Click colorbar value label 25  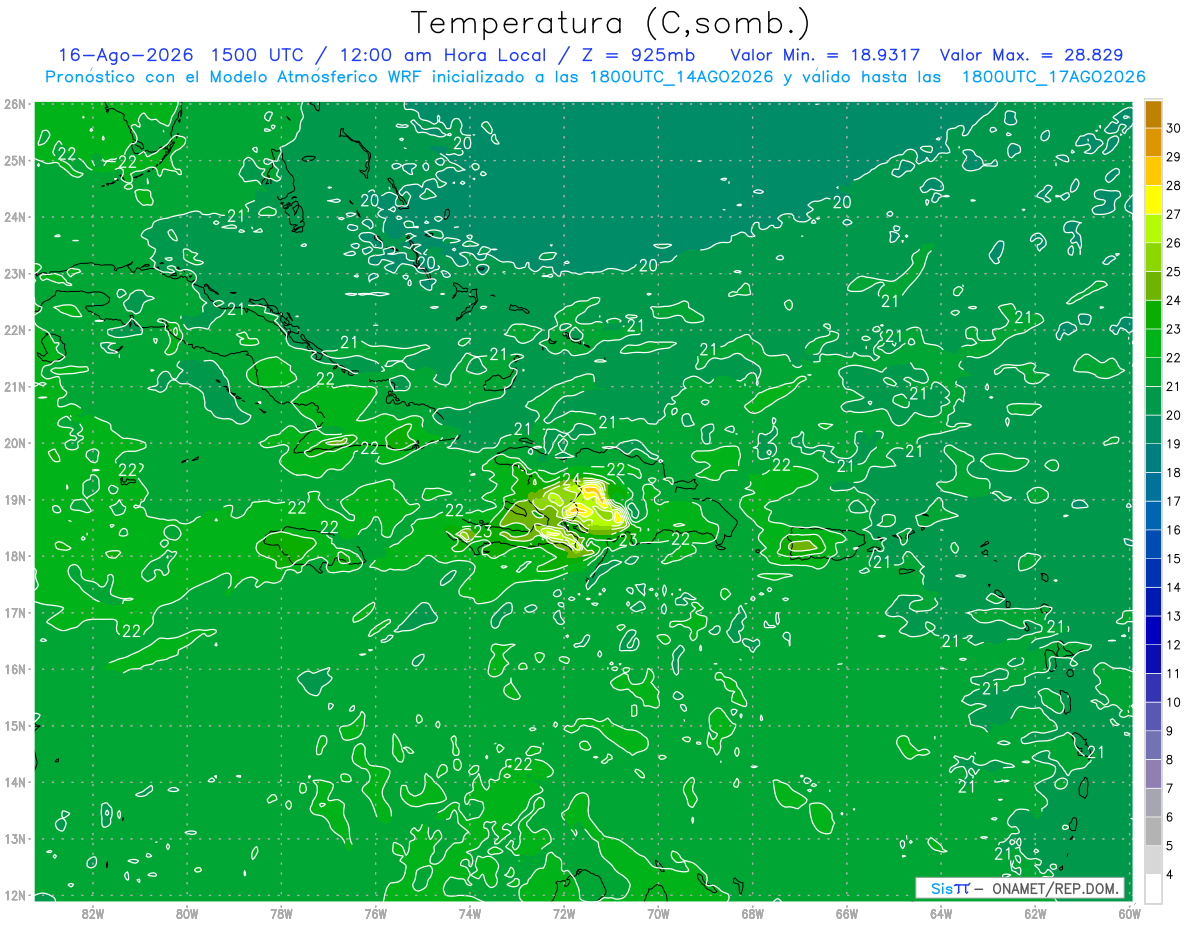1174,271
